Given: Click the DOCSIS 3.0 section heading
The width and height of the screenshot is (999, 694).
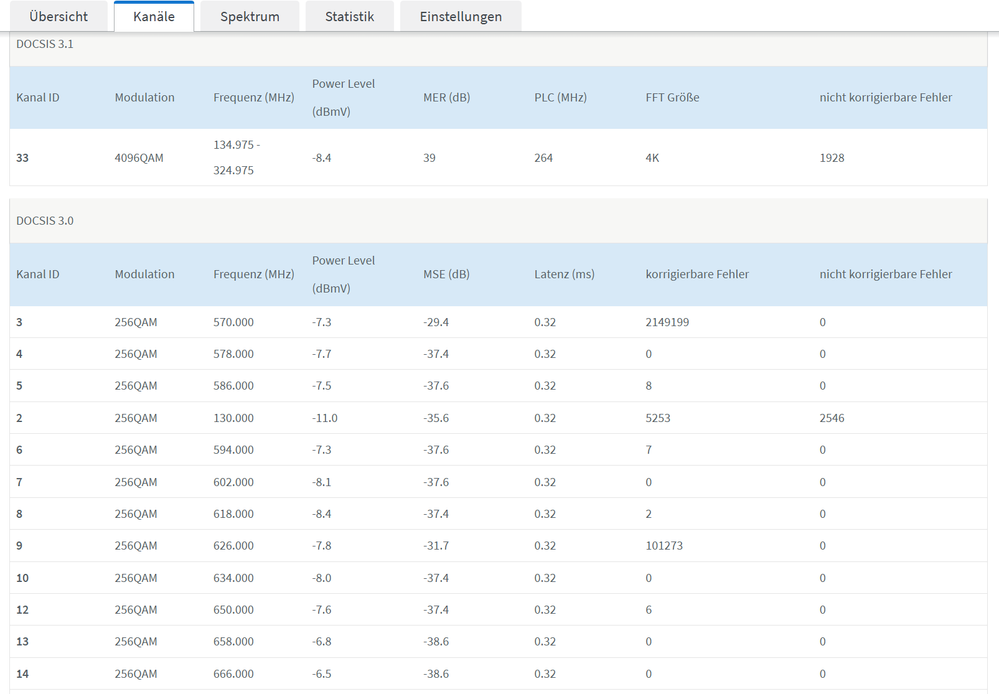Looking at the screenshot, I should (45, 220).
